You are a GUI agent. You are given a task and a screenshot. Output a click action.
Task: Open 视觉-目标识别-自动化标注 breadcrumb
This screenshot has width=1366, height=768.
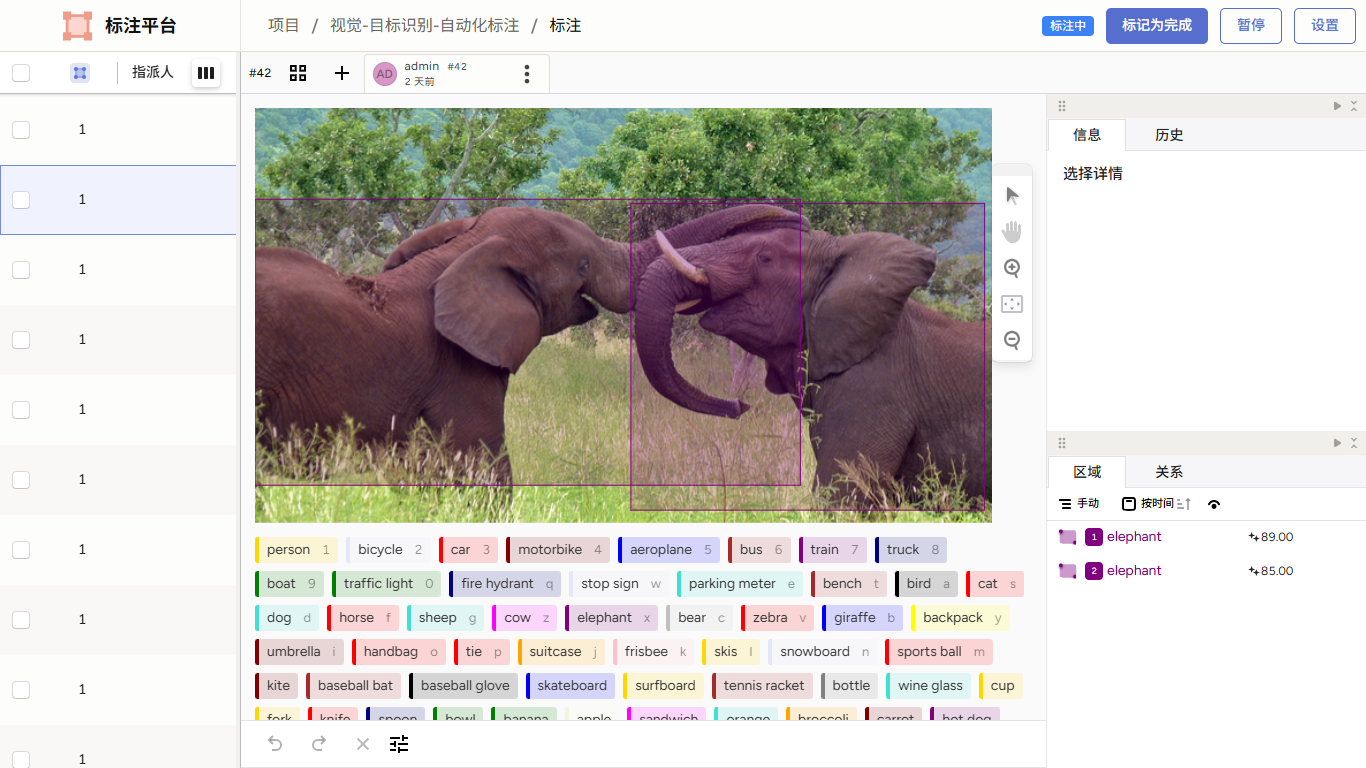click(x=425, y=26)
